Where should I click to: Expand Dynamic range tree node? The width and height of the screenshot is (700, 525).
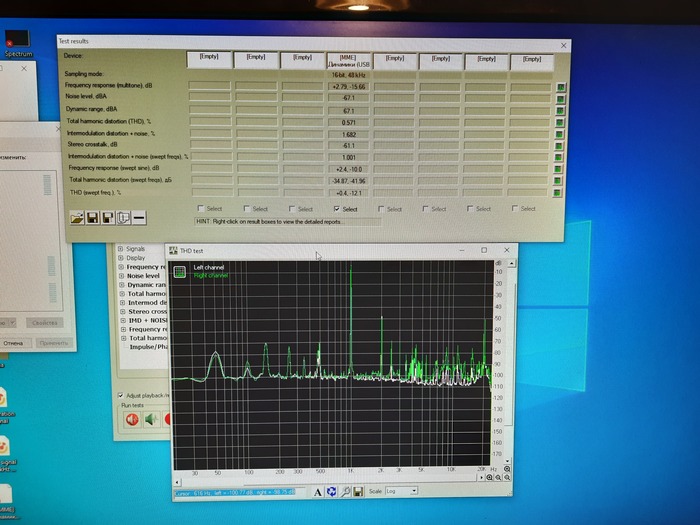click(x=122, y=284)
